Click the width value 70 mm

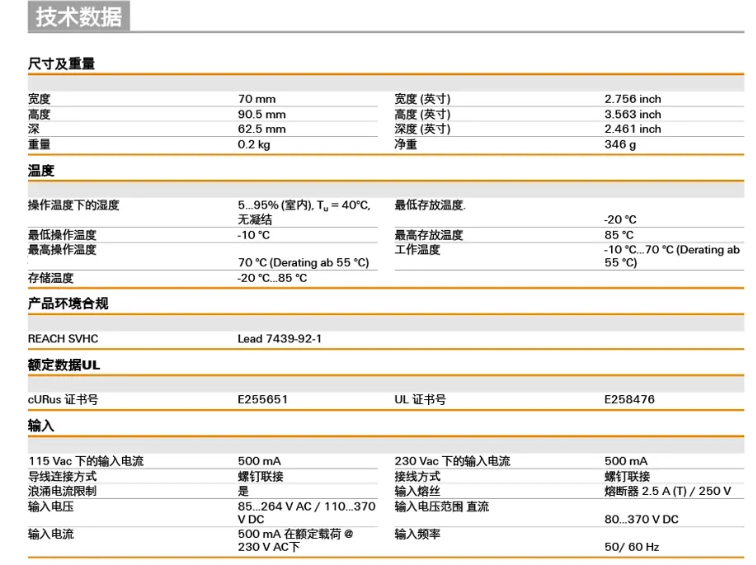point(256,99)
